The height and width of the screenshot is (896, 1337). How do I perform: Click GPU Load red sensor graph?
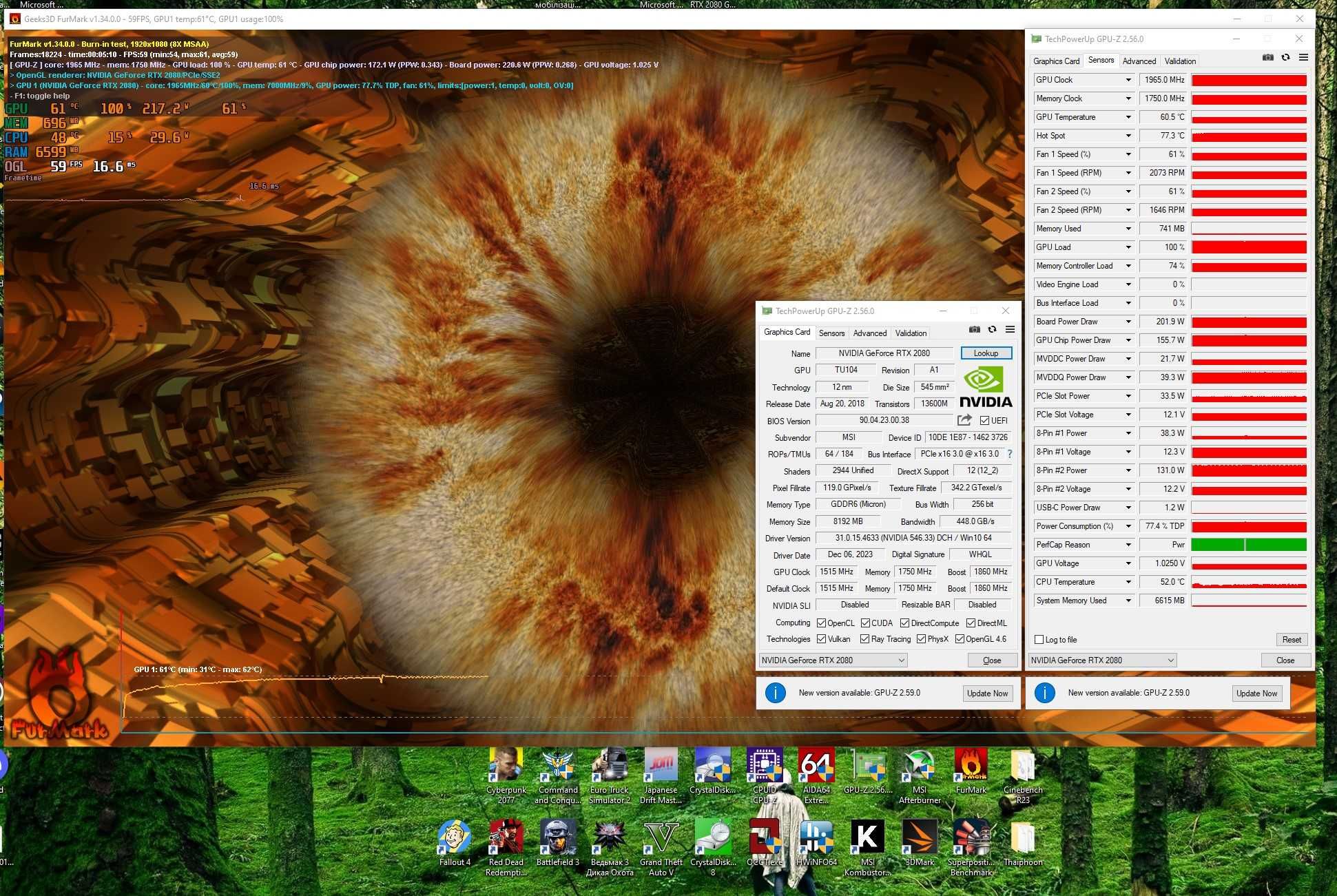1249,247
